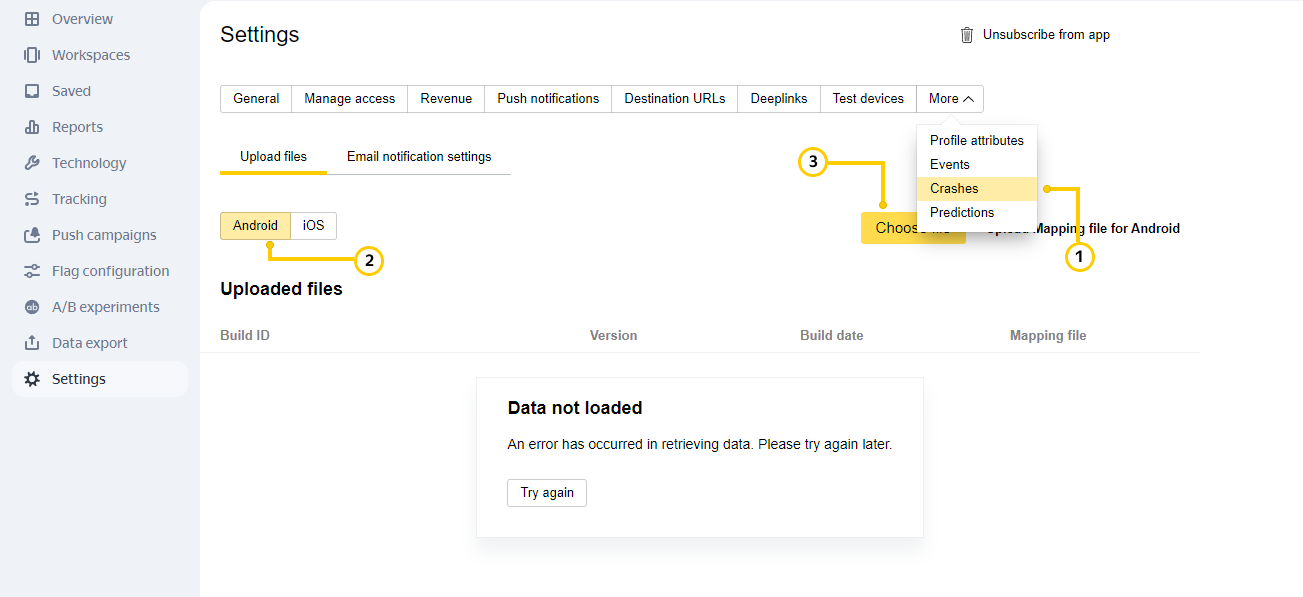Click the trash icon for unsubscribing
The width and height of the screenshot is (1303, 597).
966,35
